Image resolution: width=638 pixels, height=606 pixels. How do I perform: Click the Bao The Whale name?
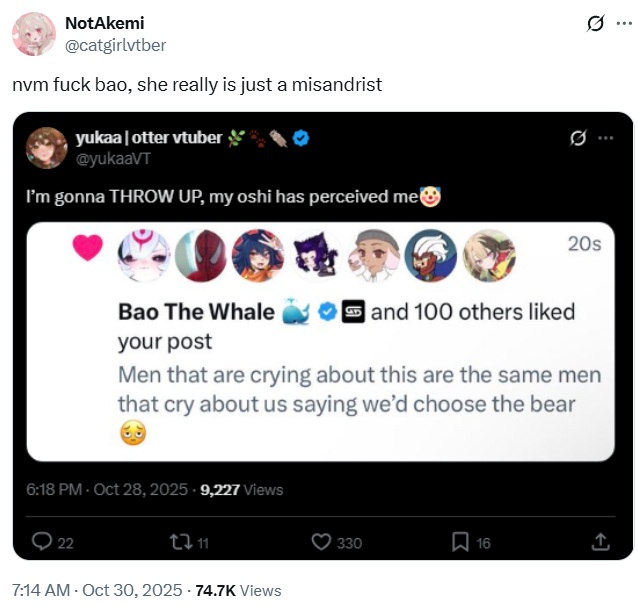196,312
